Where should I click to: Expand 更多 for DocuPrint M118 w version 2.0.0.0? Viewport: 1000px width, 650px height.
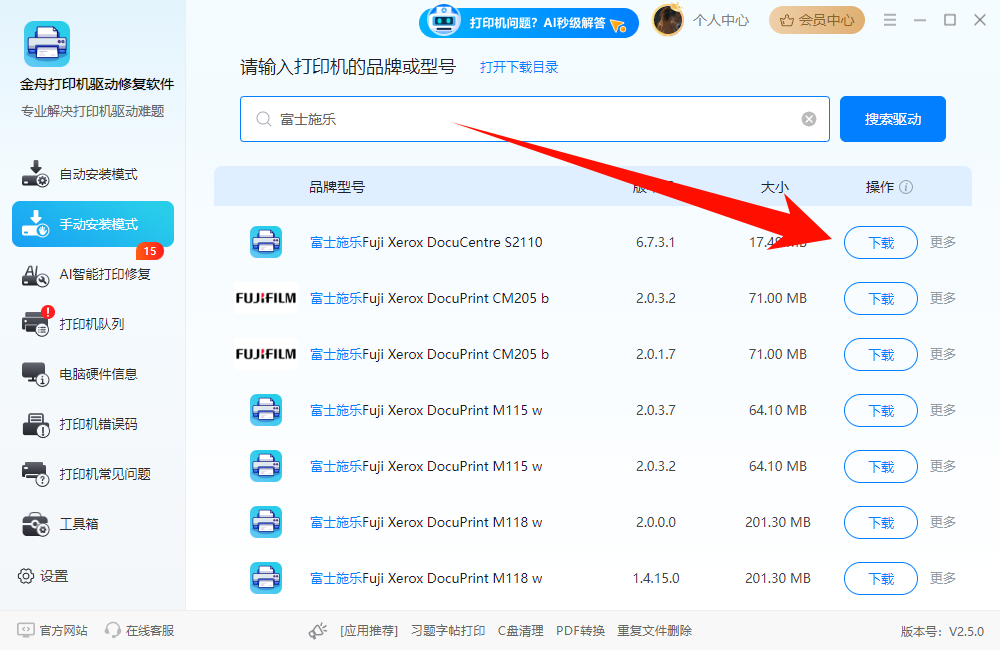941,522
